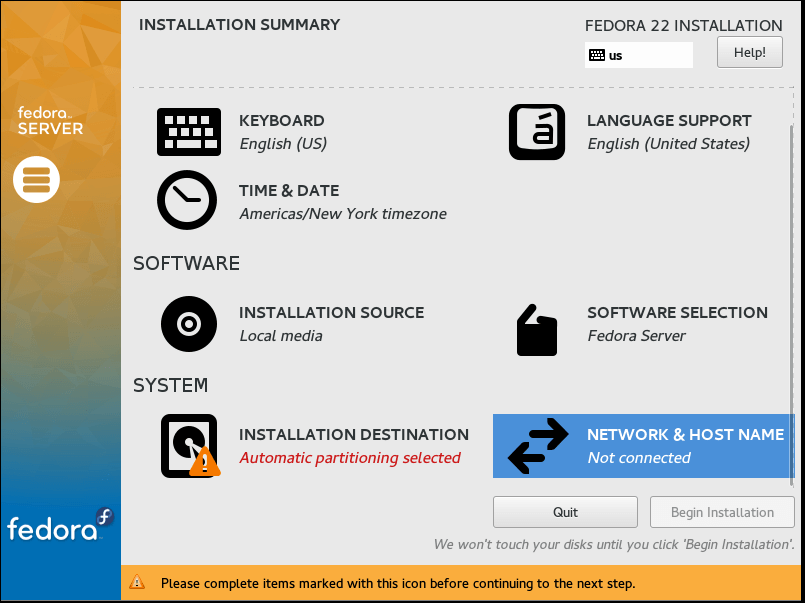Viewport: 805px width, 603px height.
Task: Select the LANGUAGE SUPPORT heading
Action: tap(669, 121)
